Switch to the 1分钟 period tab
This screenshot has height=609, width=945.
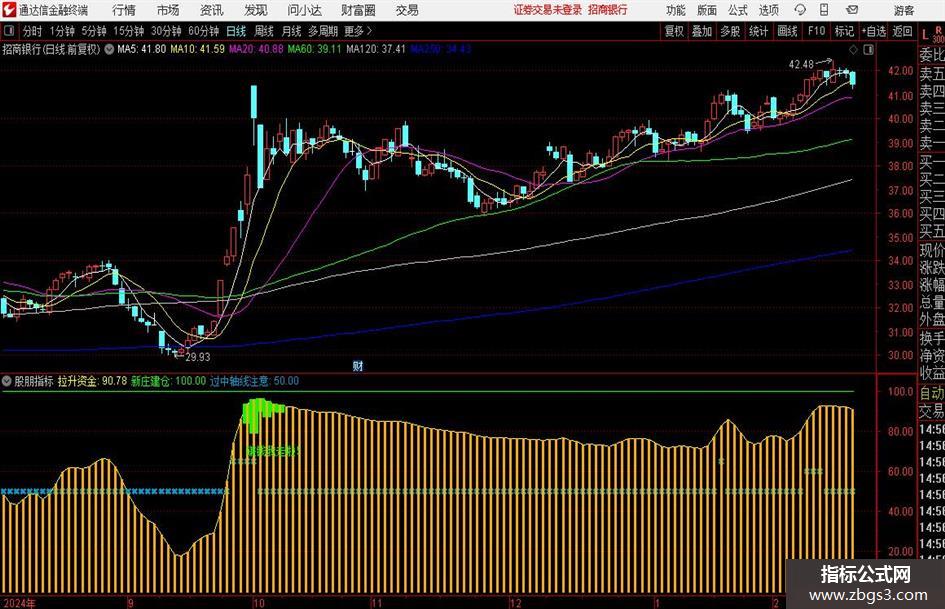click(x=62, y=31)
